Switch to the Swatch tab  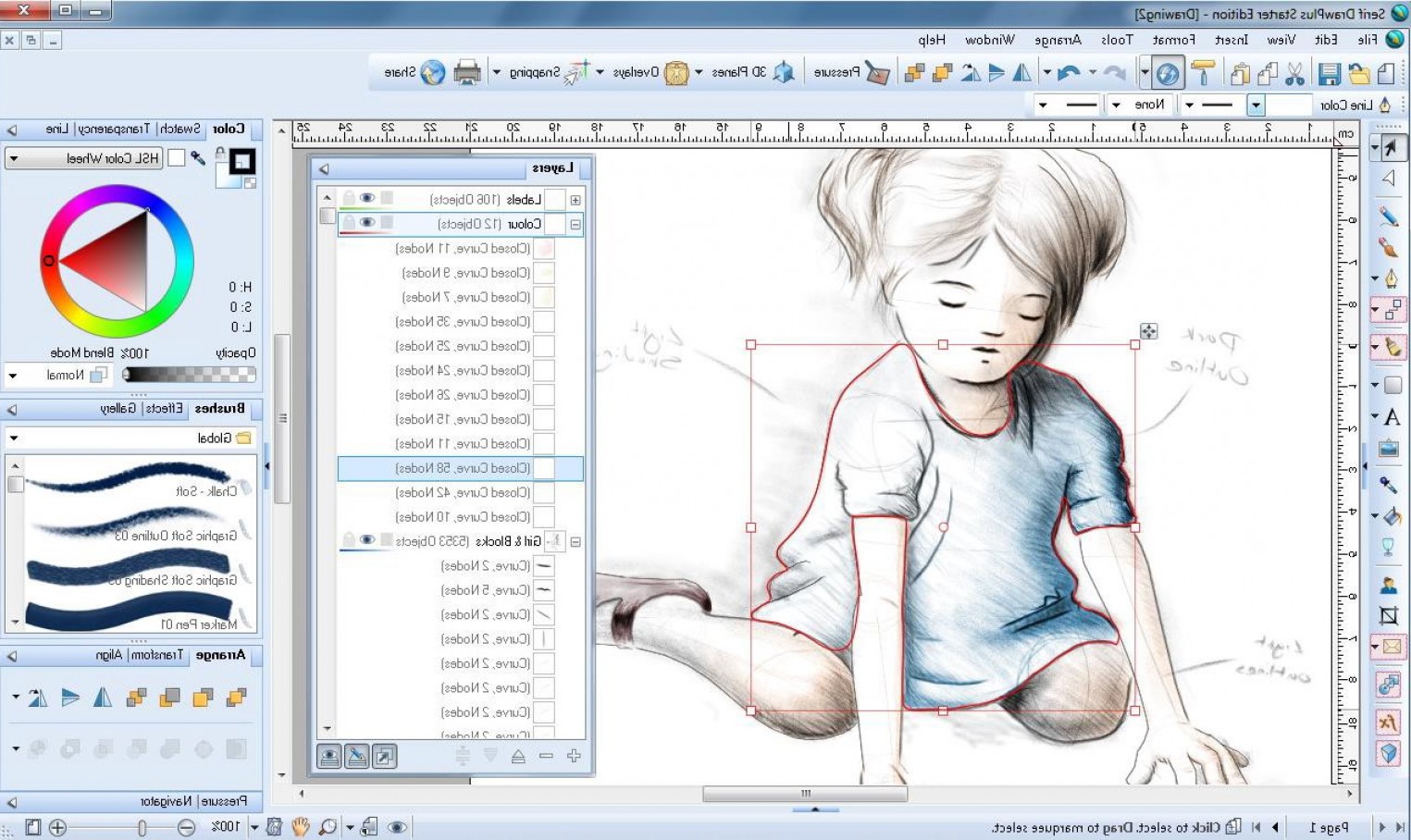click(x=179, y=130)
